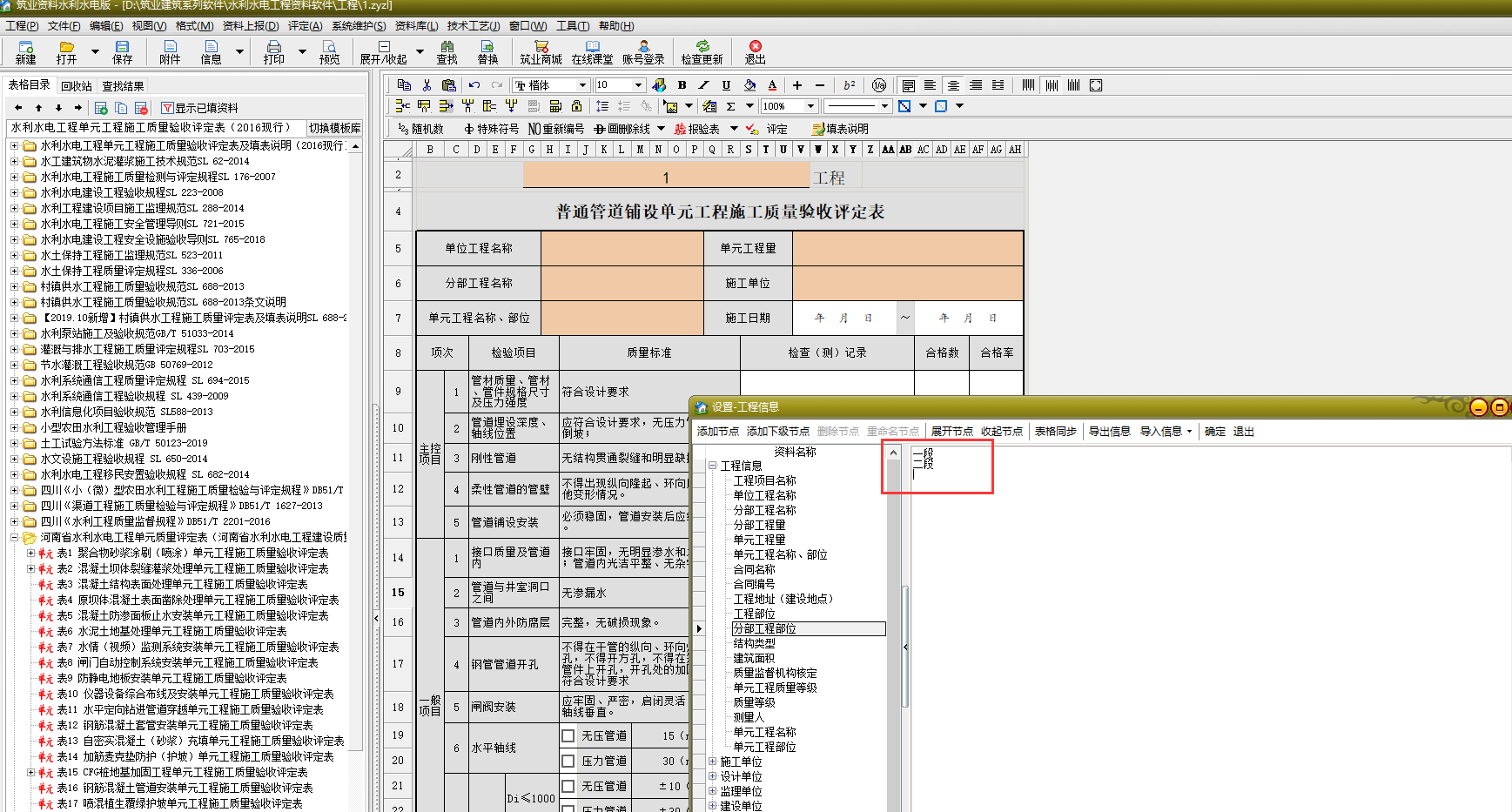The height and width of the screenshot is (812, 1512).
Task: Switch to the 查找结果 tab
Action: point(123,86)
